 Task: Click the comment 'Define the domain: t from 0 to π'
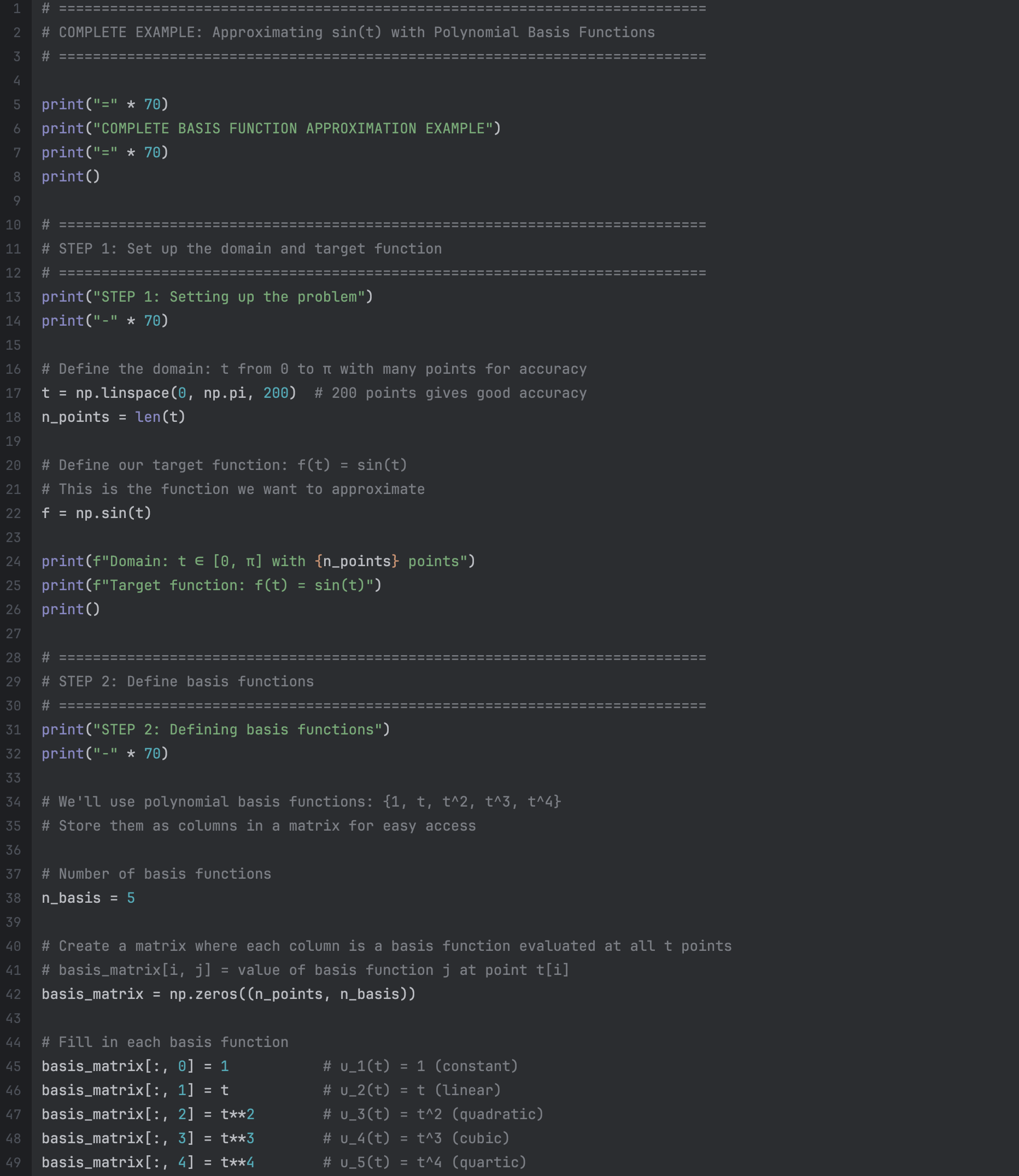click(x=314, y=369)
